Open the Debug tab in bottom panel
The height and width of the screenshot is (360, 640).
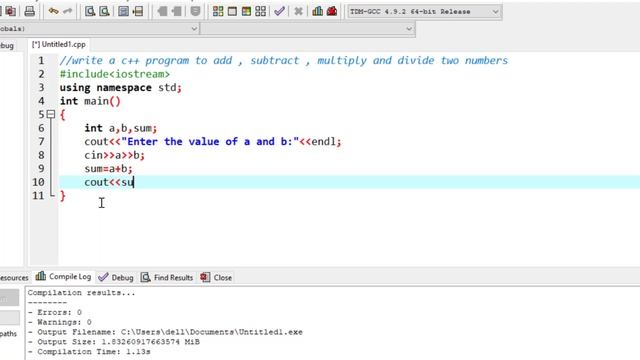coord(116,278)
